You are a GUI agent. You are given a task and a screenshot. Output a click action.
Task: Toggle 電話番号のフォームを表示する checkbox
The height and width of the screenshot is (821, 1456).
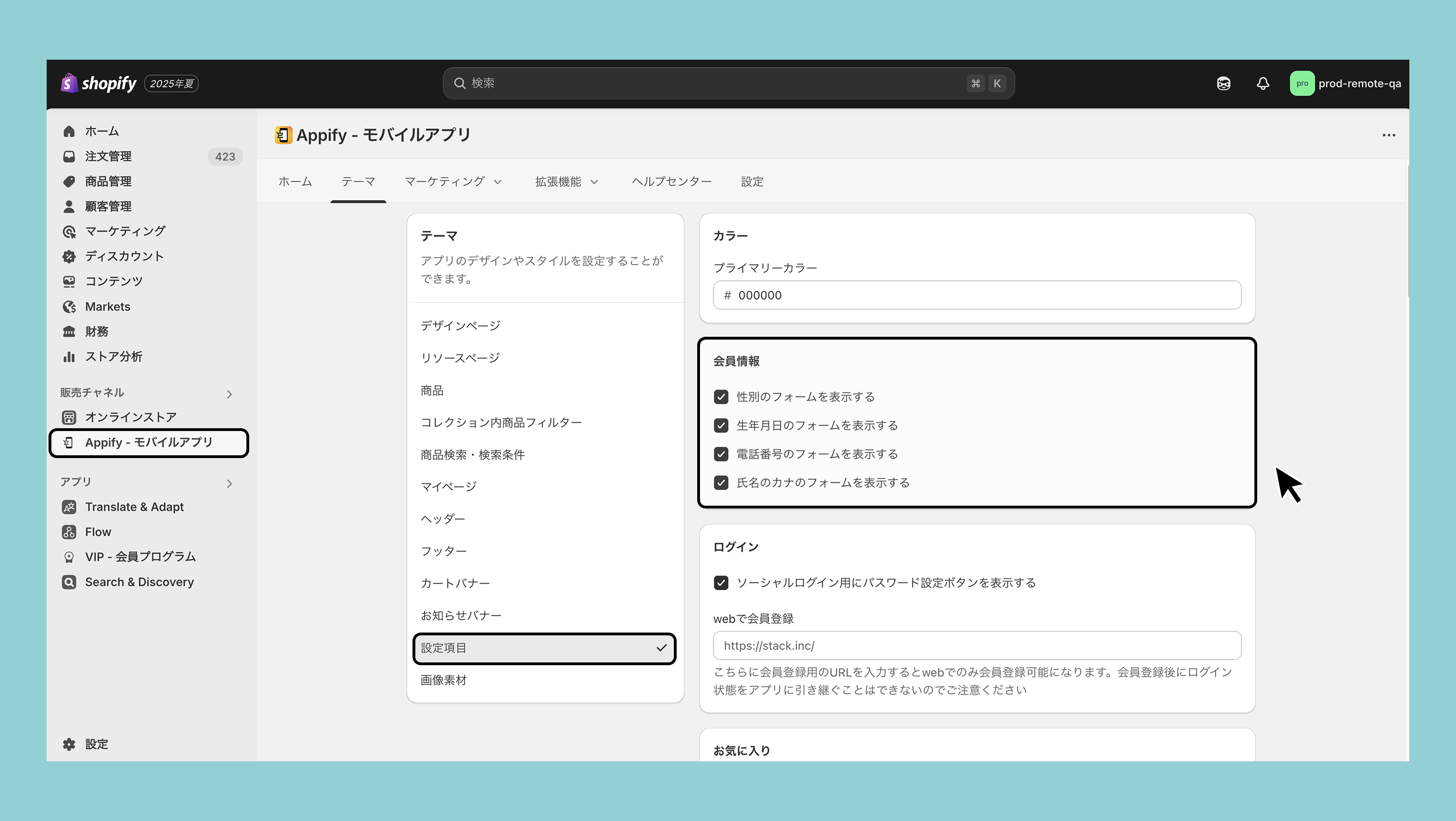[721, 454]
